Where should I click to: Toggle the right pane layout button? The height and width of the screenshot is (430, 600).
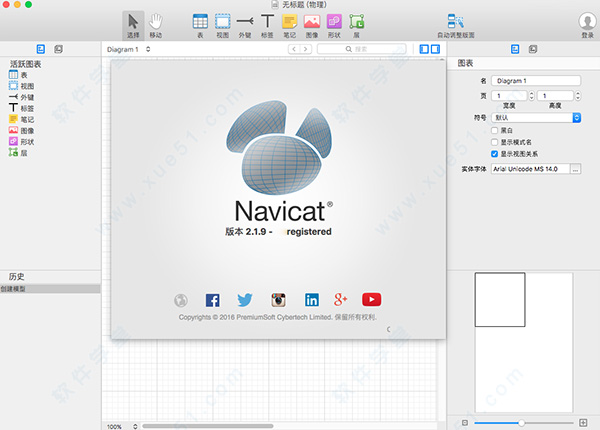435,49
